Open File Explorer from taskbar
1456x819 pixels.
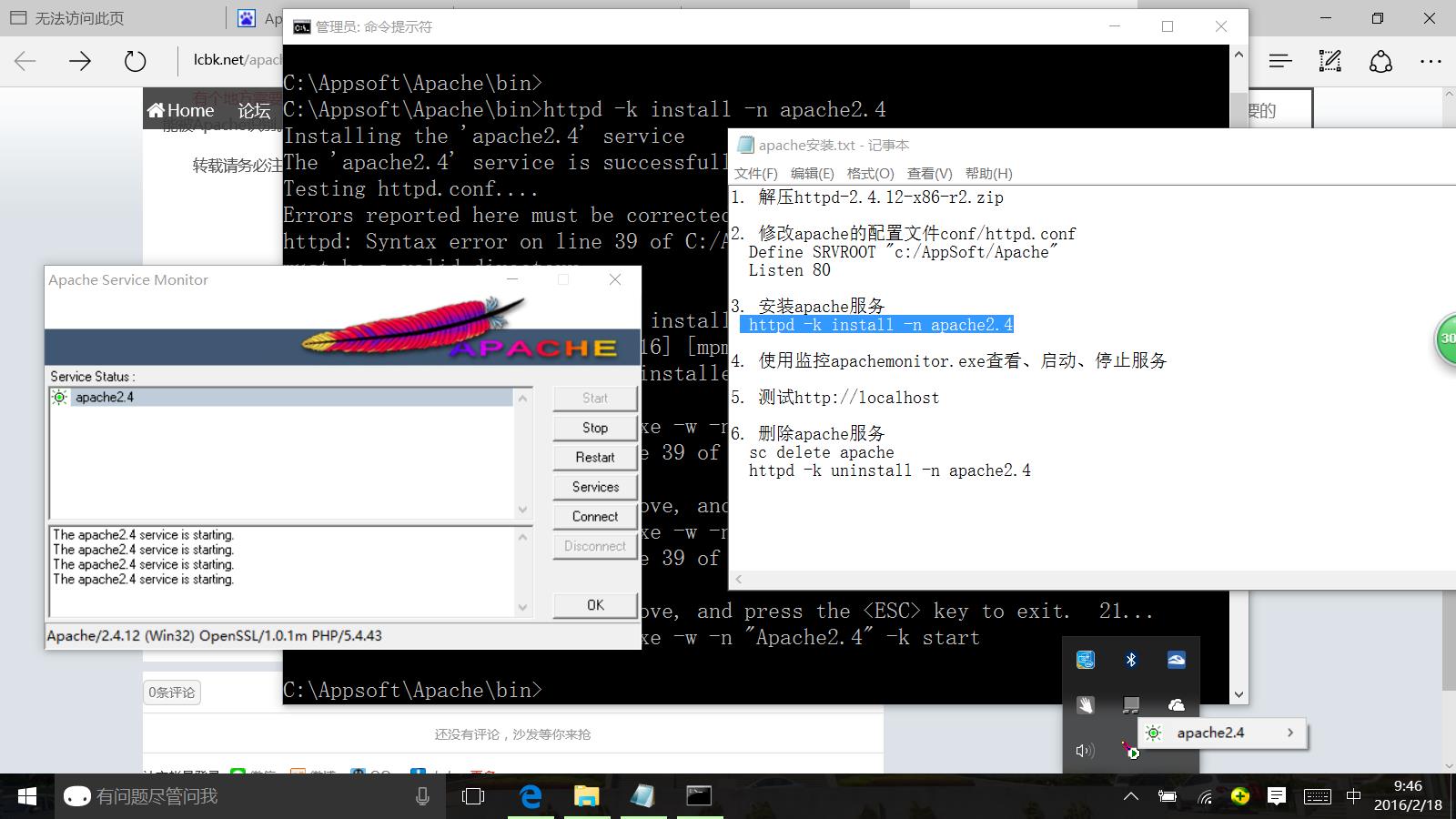click(x=586, y=796)
